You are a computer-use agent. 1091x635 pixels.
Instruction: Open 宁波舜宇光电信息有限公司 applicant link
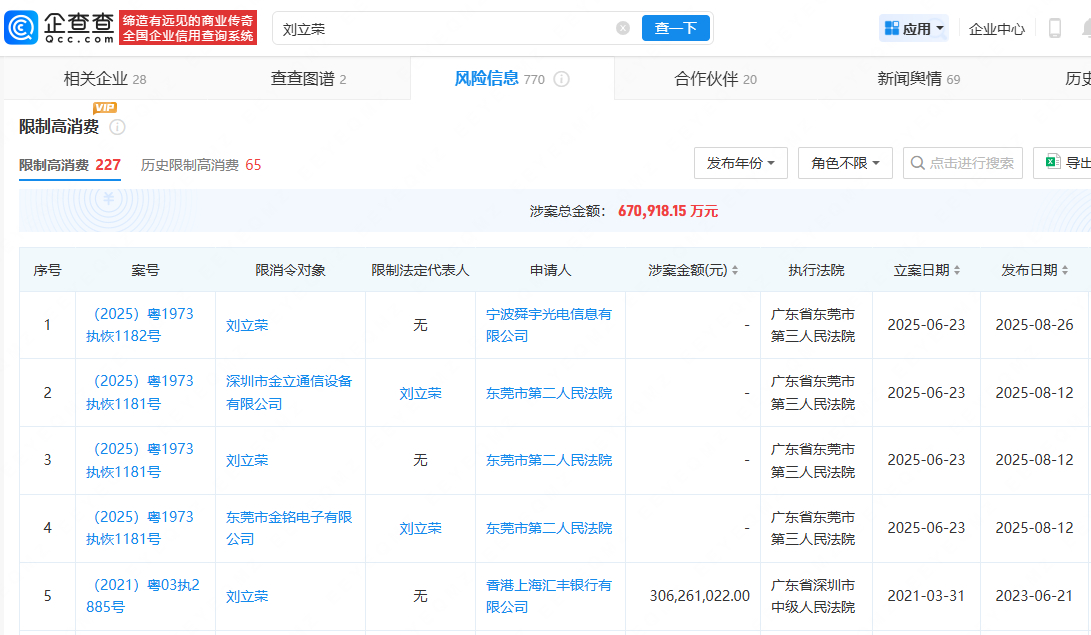[548, 325]
